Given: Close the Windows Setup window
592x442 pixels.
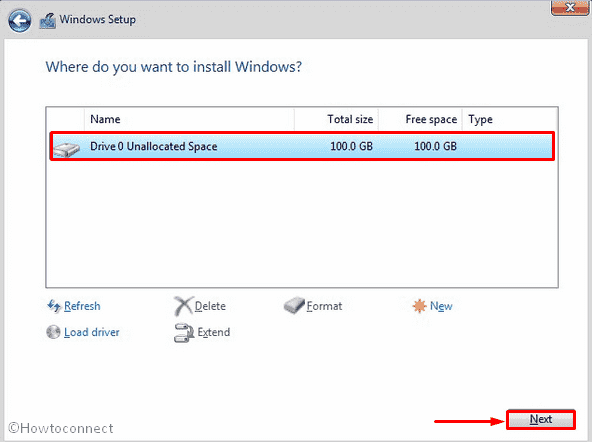Looking at the screenshot, I should click(x=569, y=8).
